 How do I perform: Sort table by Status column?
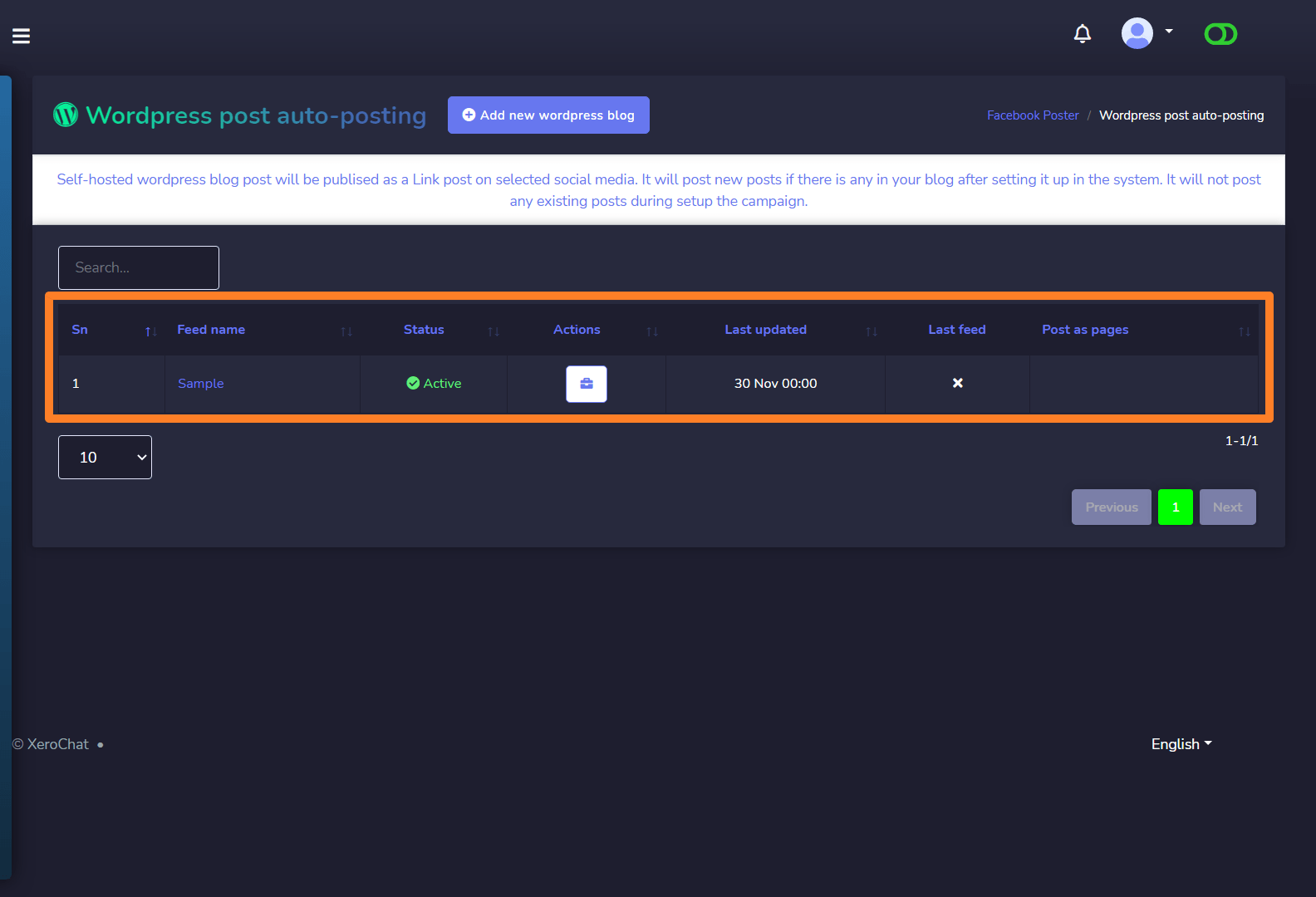(434, 330)
